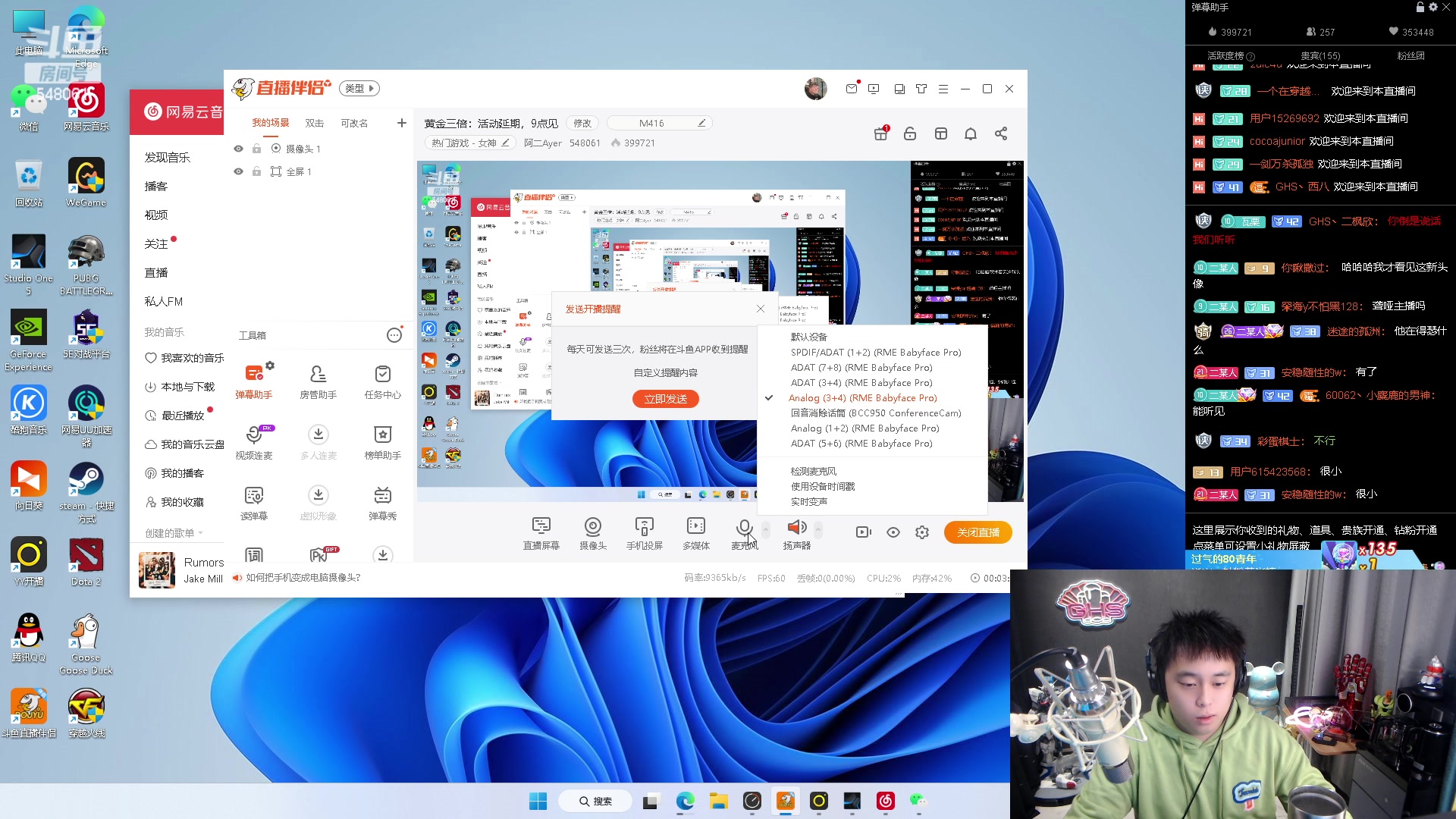
Task: Open the toolbox more-options ellipsis icon
Action: 394,335
